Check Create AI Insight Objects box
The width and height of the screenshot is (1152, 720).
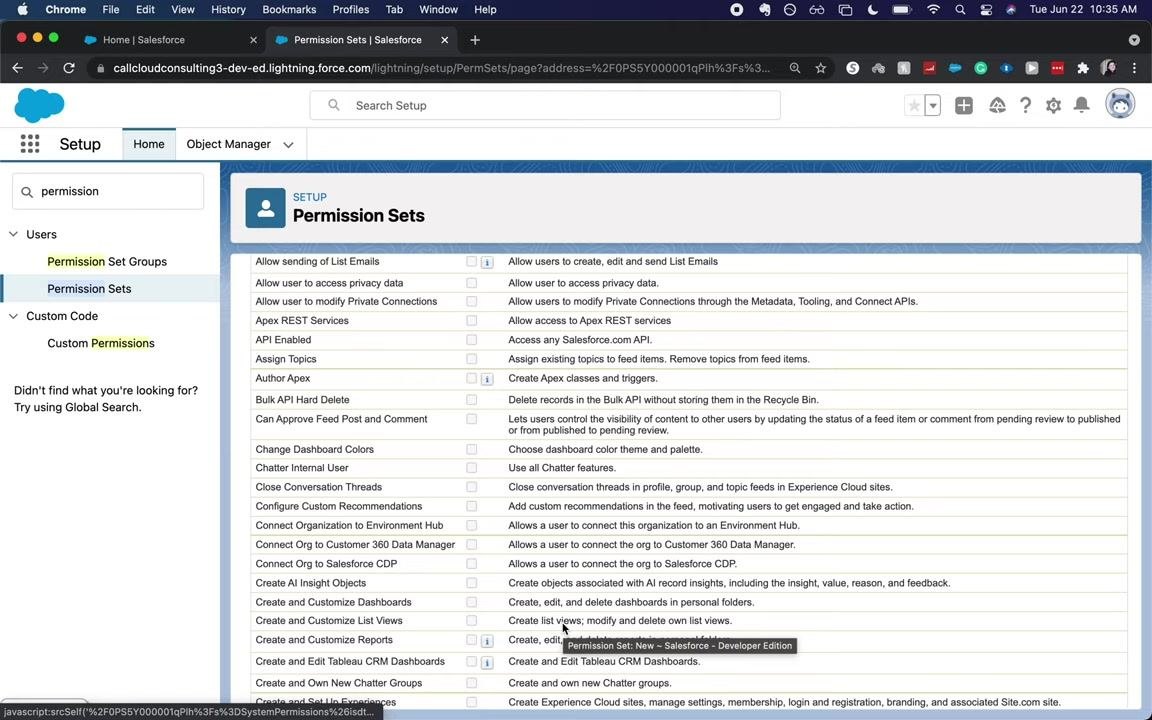[x=472, y=583]
